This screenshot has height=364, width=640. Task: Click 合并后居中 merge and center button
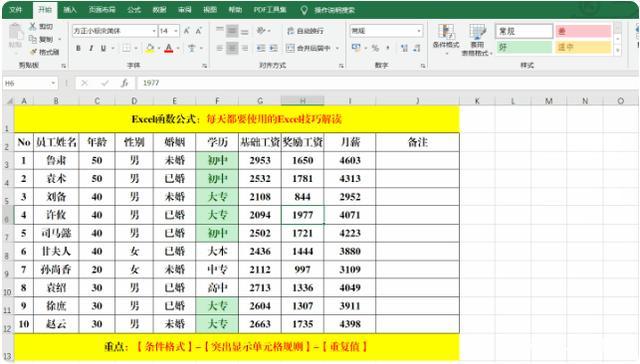tap(309, 48)
